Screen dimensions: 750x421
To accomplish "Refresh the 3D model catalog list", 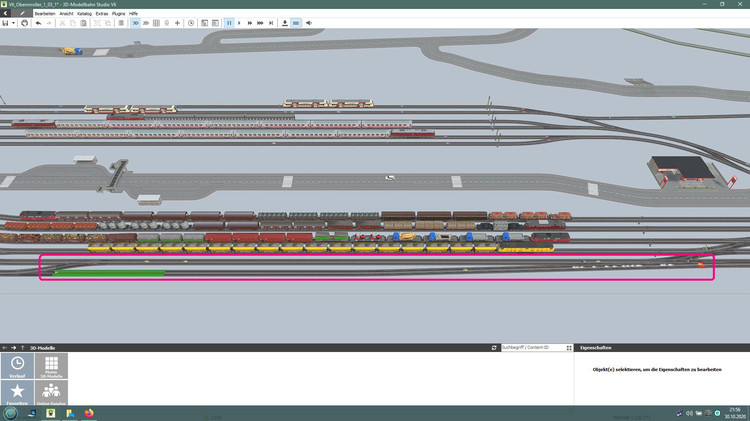I will [x=494, y=347].
